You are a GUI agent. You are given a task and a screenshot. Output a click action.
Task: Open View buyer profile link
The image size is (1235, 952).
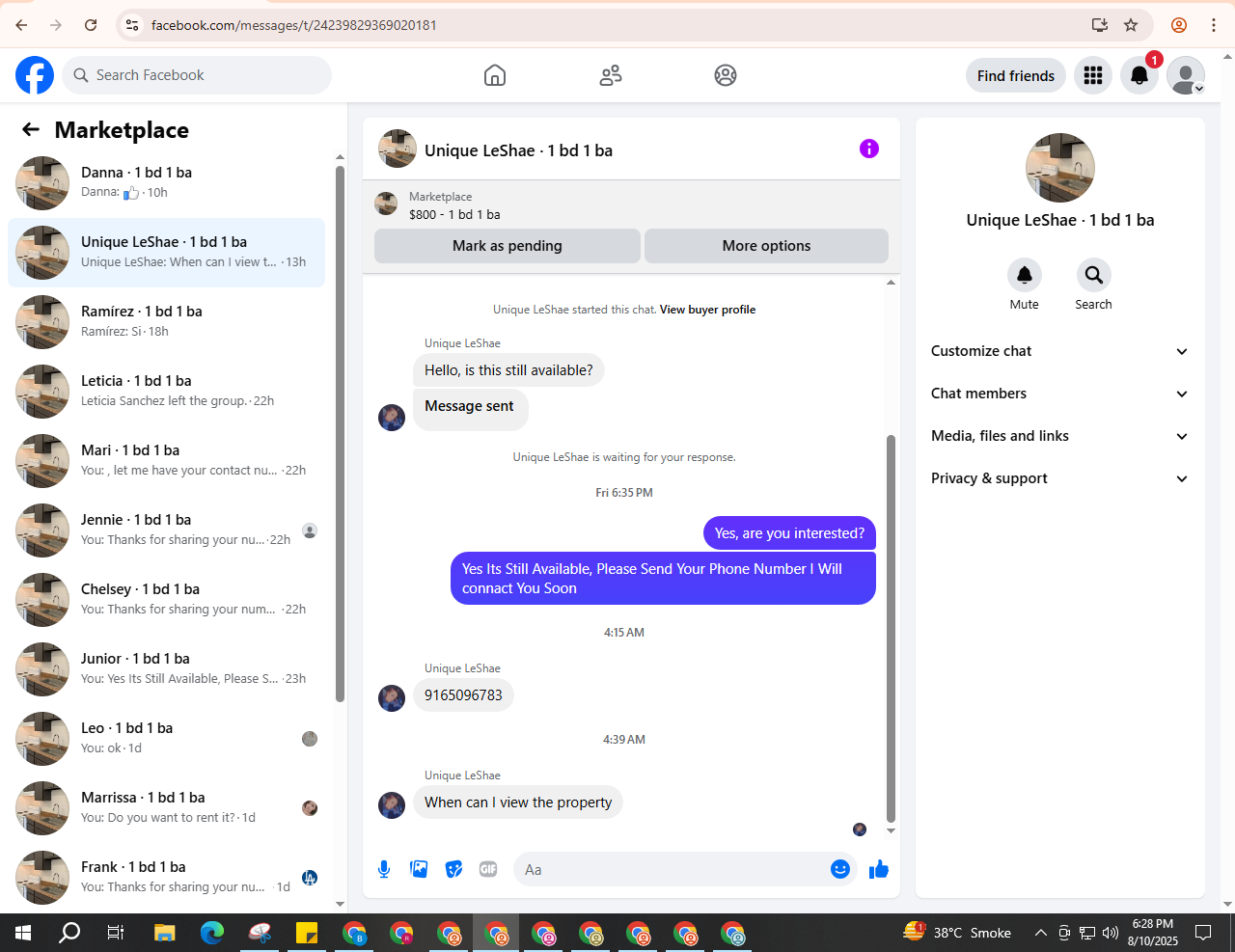pyautogui.click(x=707, y=310)
